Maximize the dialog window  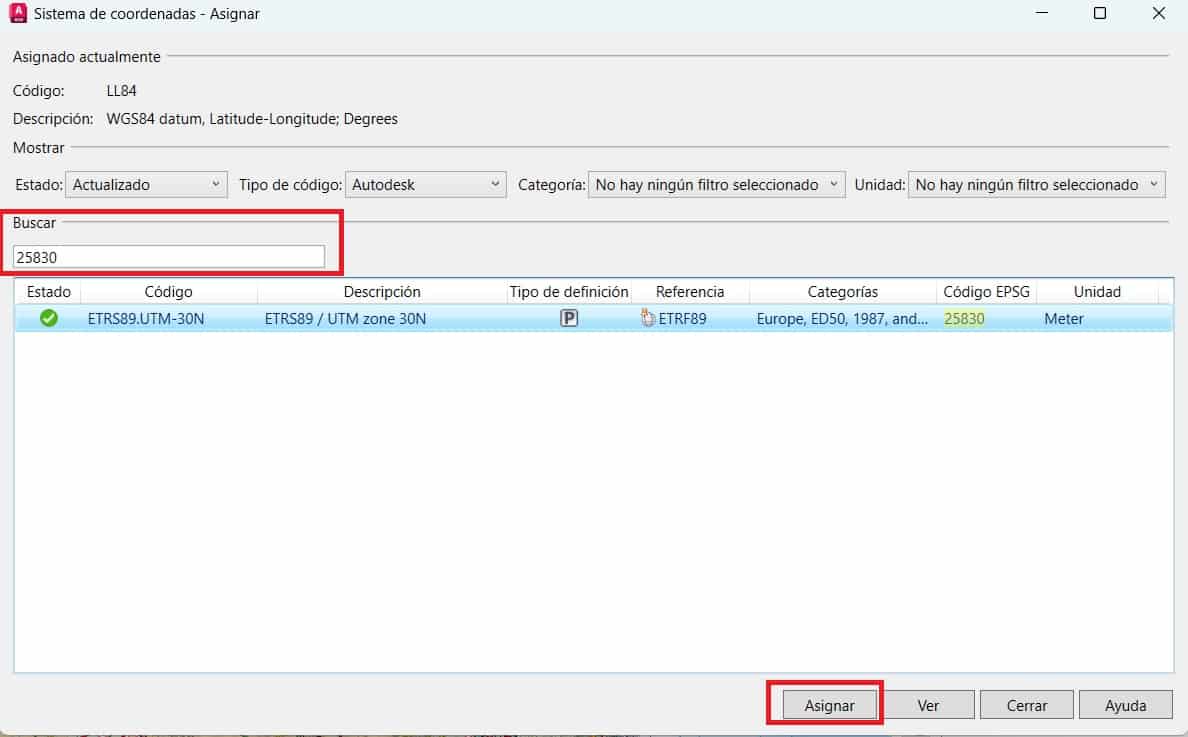1100,14
